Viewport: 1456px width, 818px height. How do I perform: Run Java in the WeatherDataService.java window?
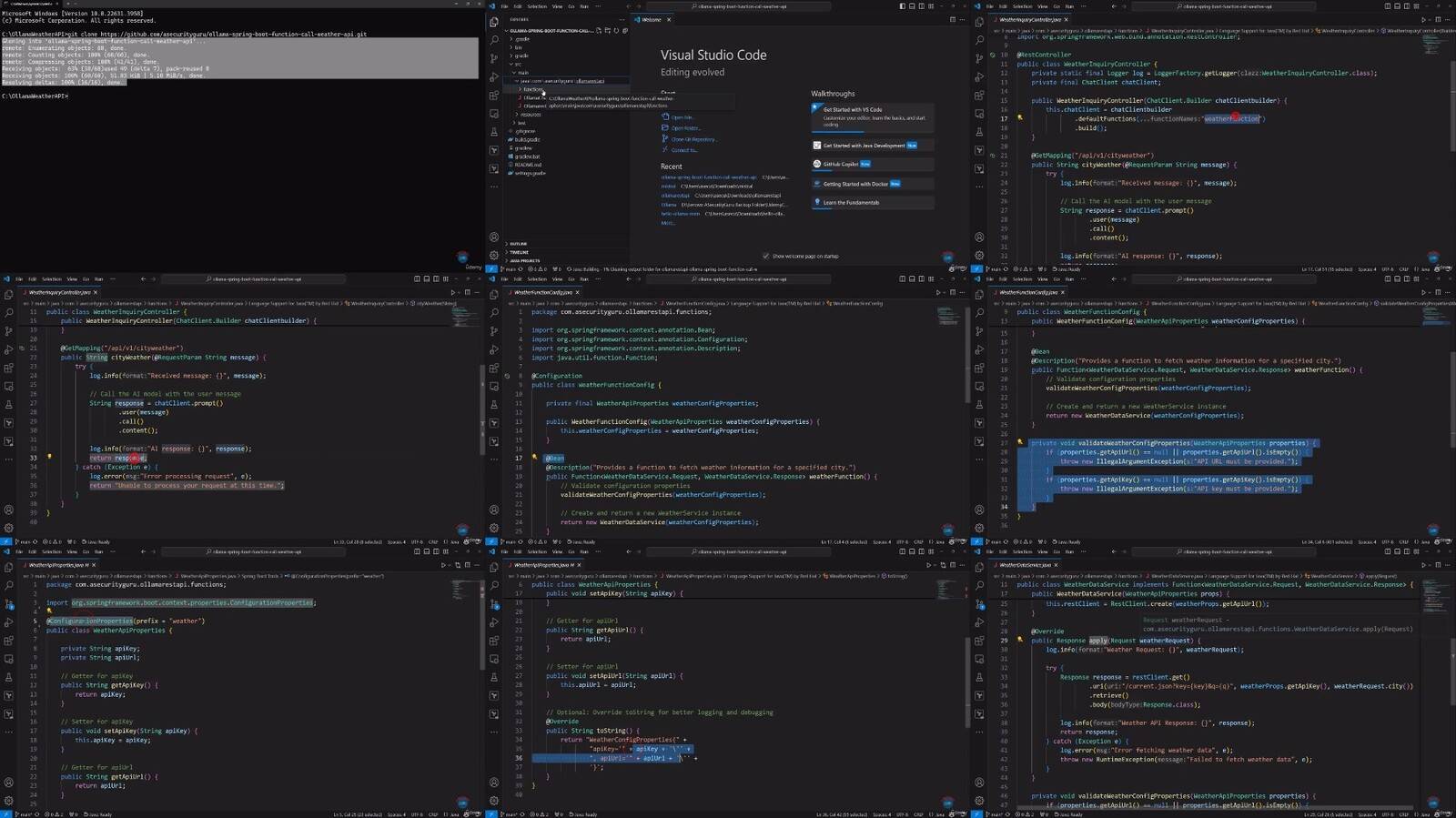tap(1422, 565)
